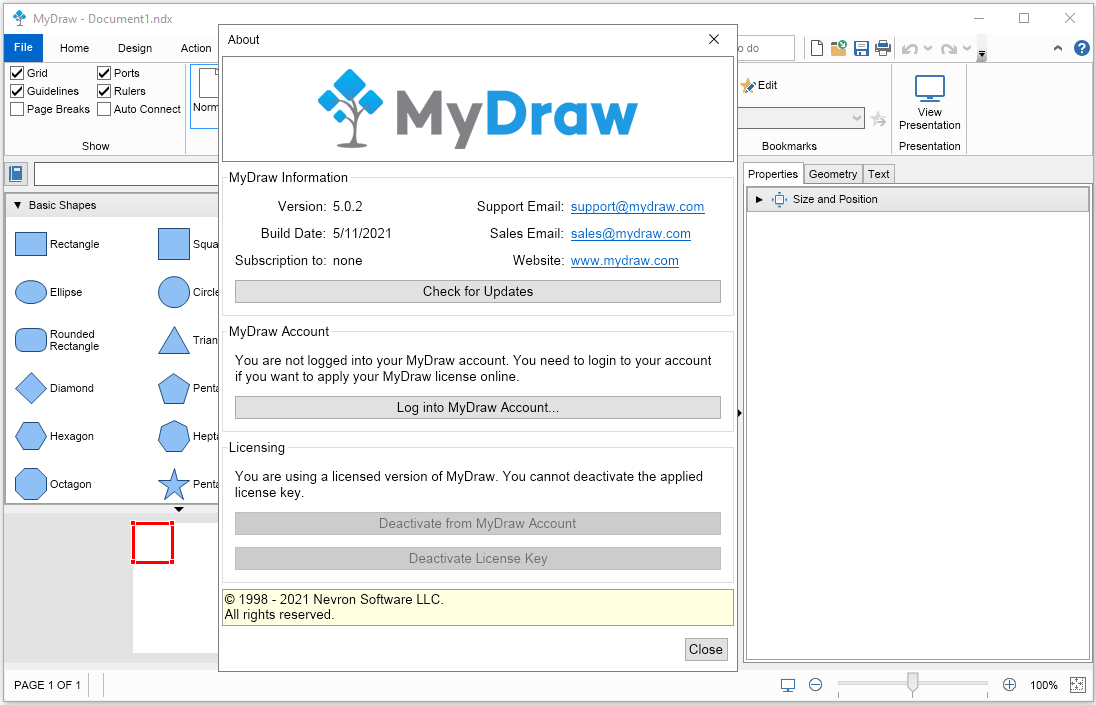
Task: Collapse the ribbon with the chevron
Action: (1058, 48)
